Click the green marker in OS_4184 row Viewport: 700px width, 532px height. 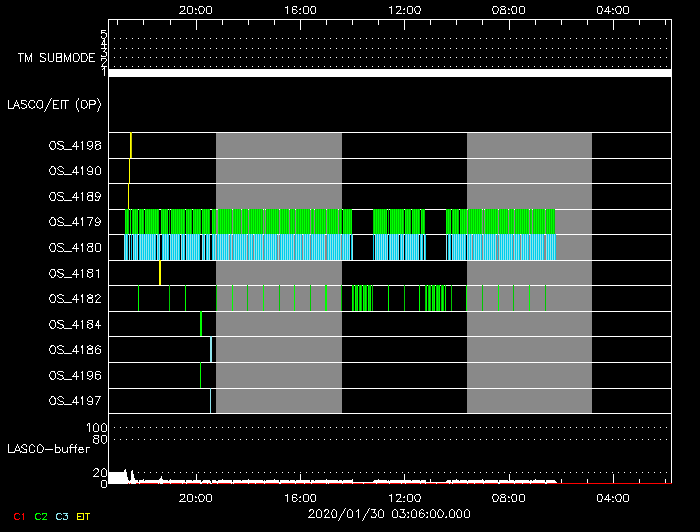pyautogui.click(x=201, y=324)
